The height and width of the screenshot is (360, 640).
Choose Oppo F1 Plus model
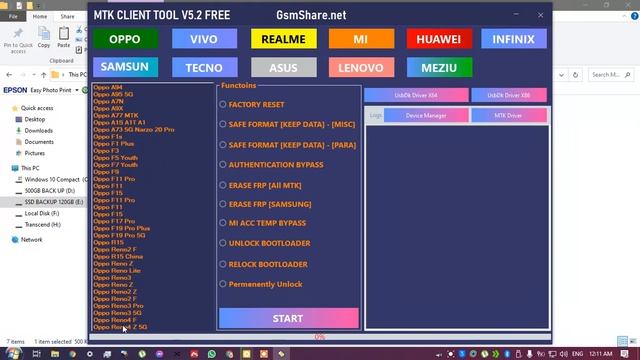pyautogui.click(x=113, y=144)
